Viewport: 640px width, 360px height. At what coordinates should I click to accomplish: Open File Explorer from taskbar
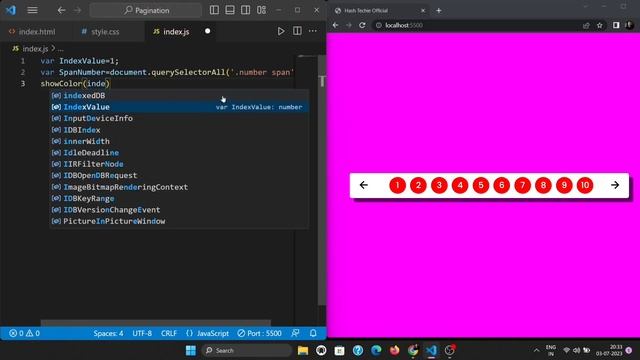303,350
